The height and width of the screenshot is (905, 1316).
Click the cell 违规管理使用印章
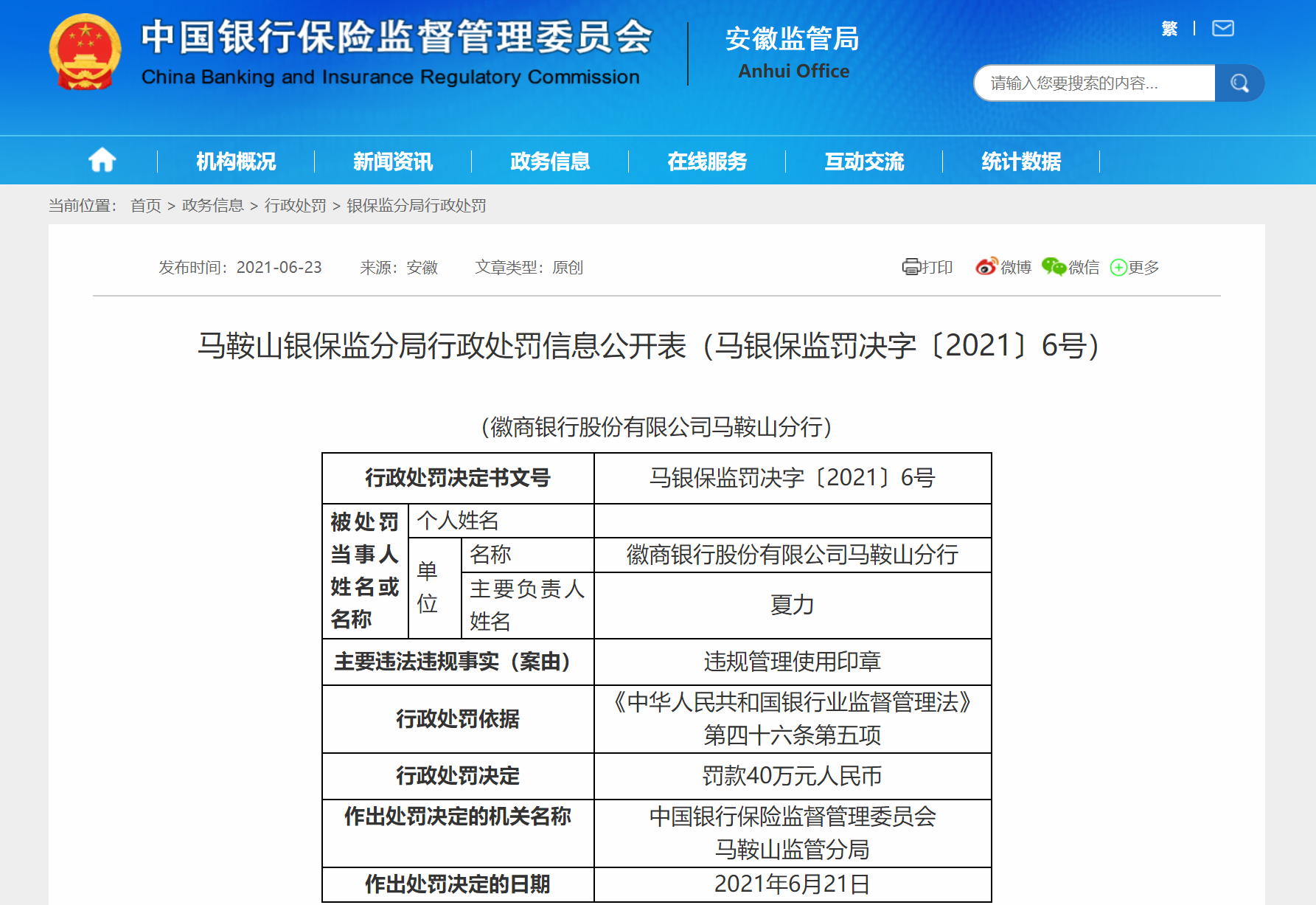(793, 662)
